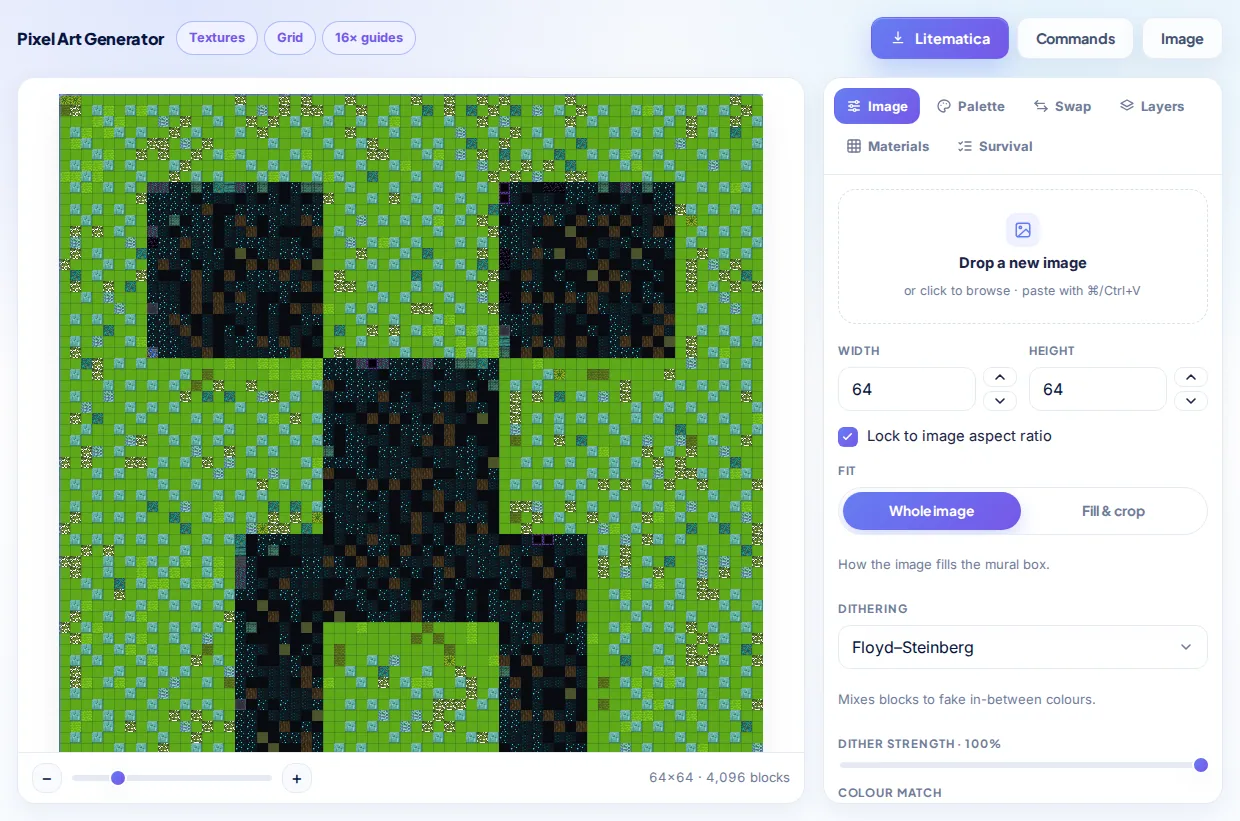Switch to the Image settings tab
Image resolution: width=1240 pixels, height=821 pixels.
[877, 106]
